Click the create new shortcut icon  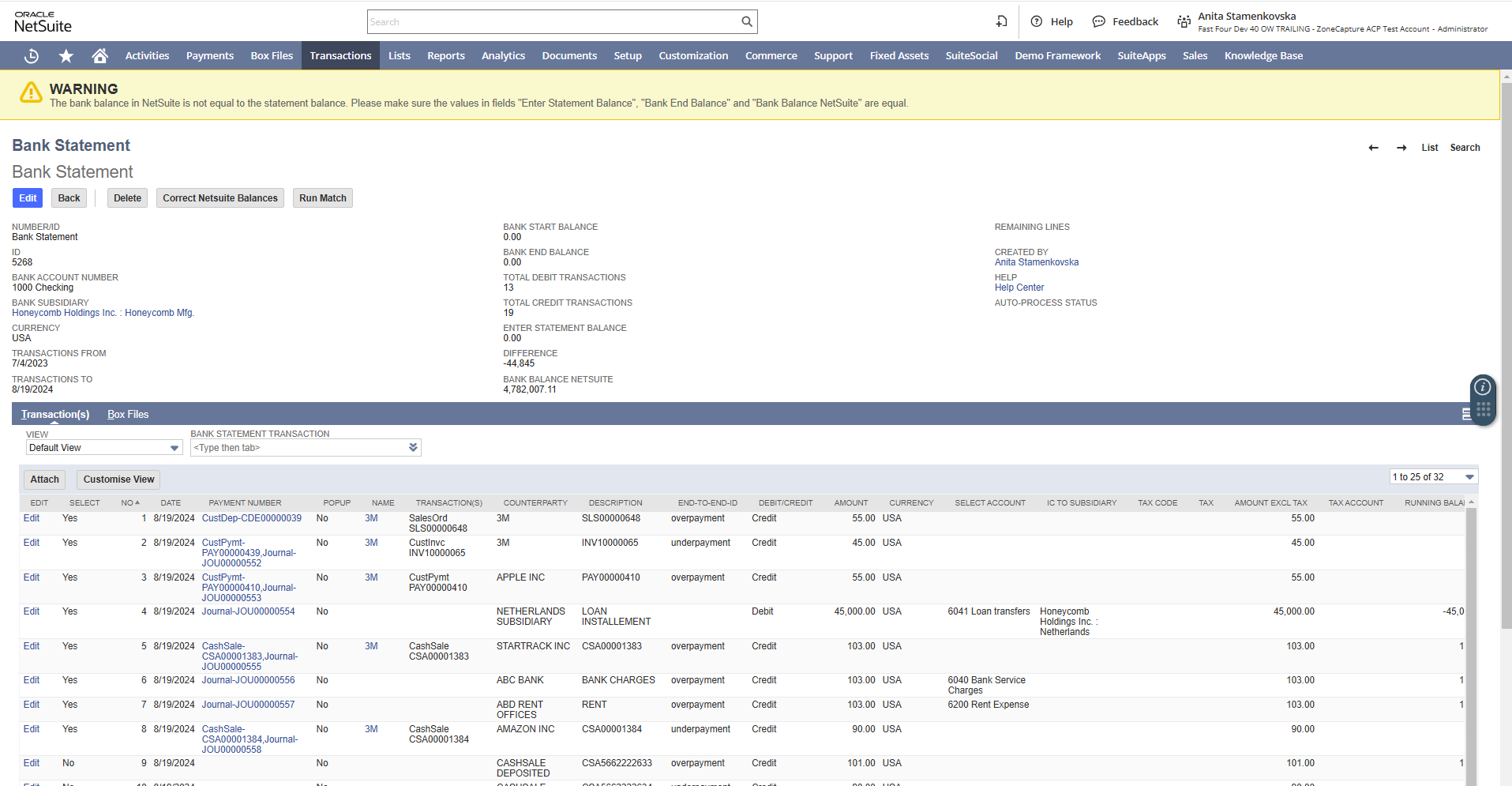tap(1001, 21)
